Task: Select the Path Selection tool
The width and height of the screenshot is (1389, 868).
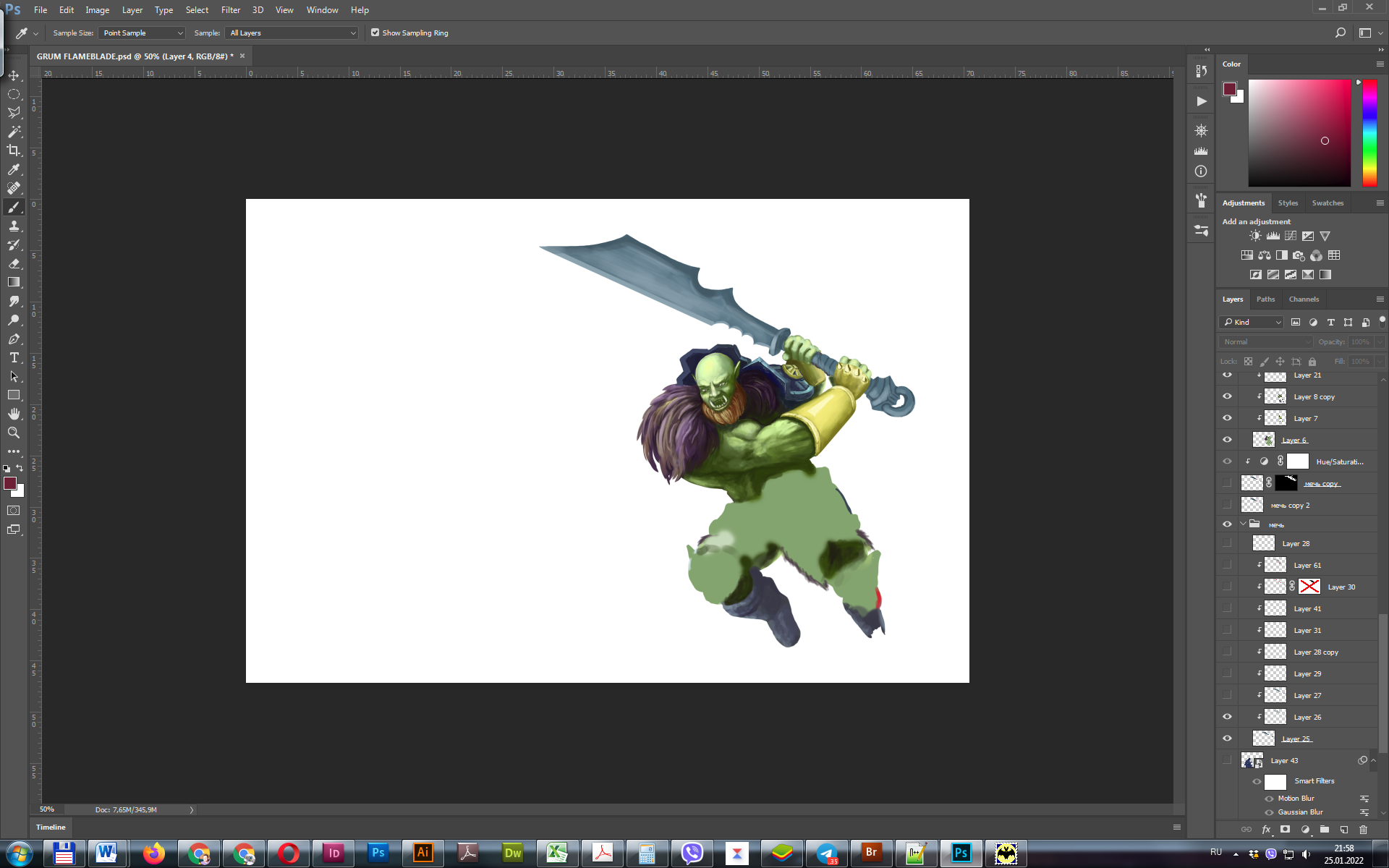Action: coord(14,376)
